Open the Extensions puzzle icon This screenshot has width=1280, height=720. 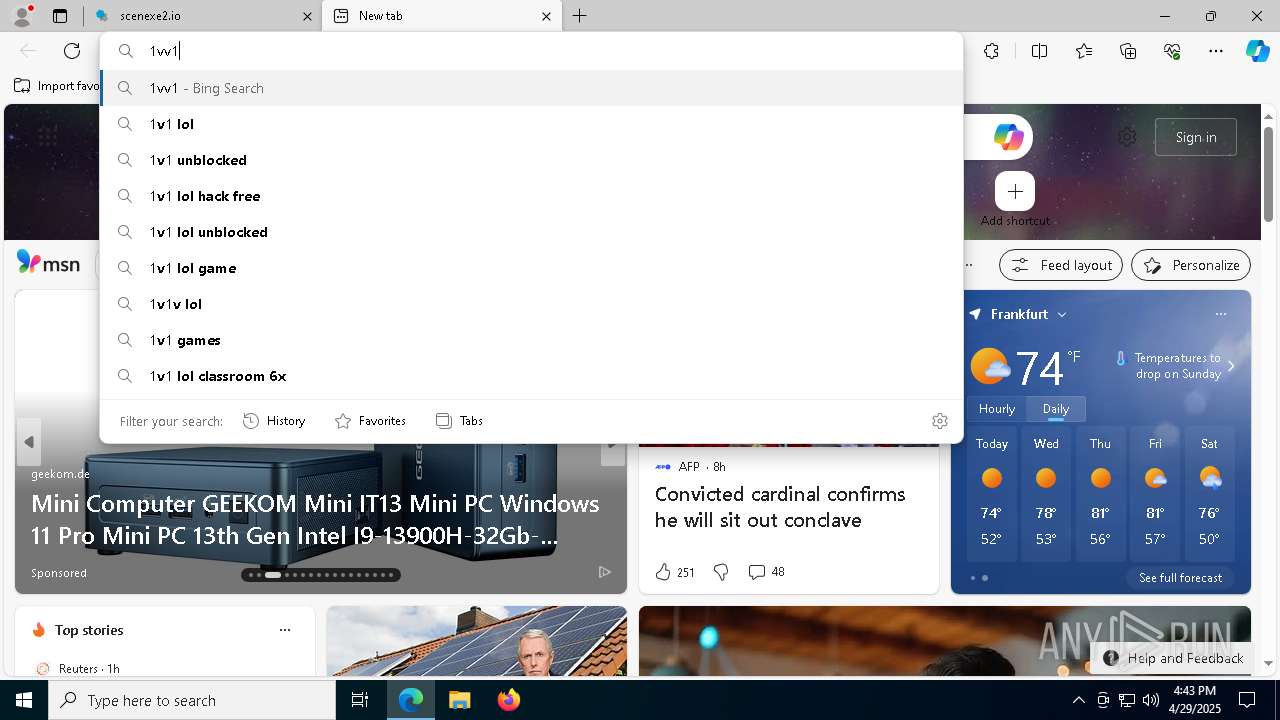pos(991,51)
